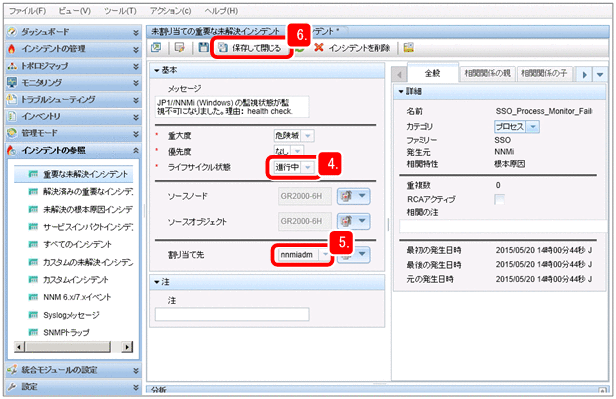The width and height of the screenshot is (616, 399).
Task: Click the ソースノード field GR2000-6H
Action: (x=305, y=196)
